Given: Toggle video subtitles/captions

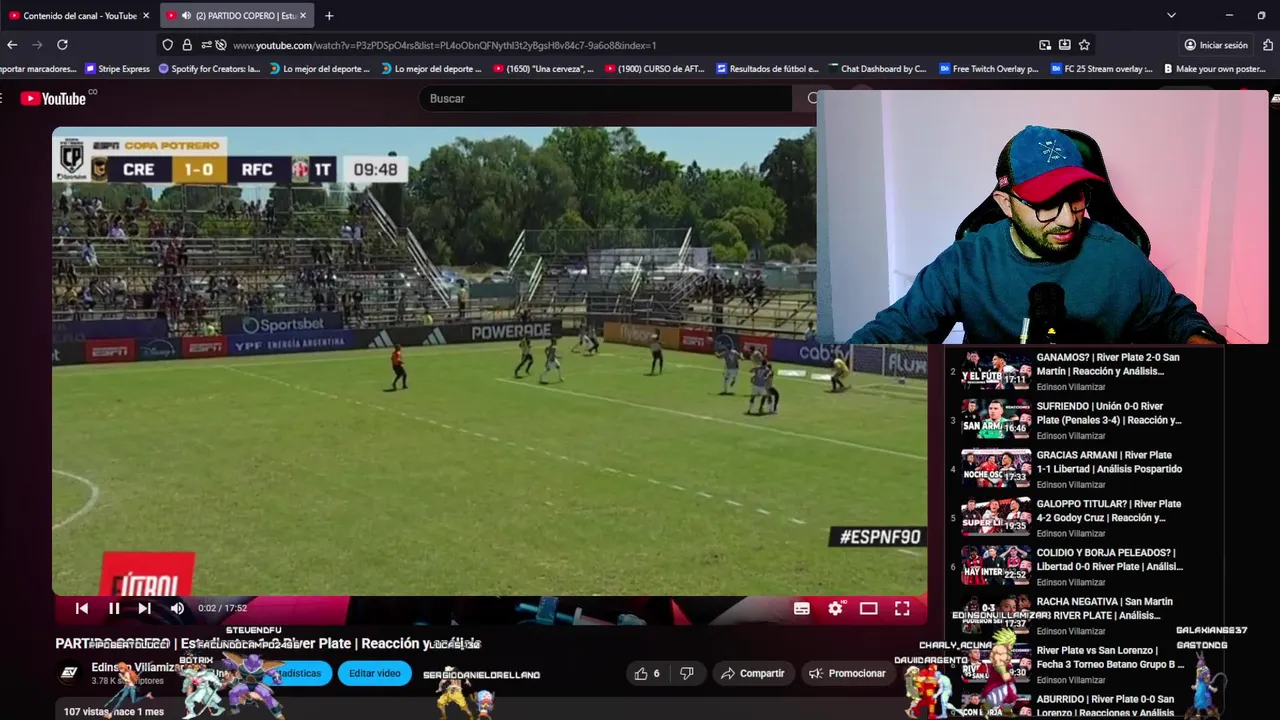Looking at the screenshot, I should click(801, 608).
